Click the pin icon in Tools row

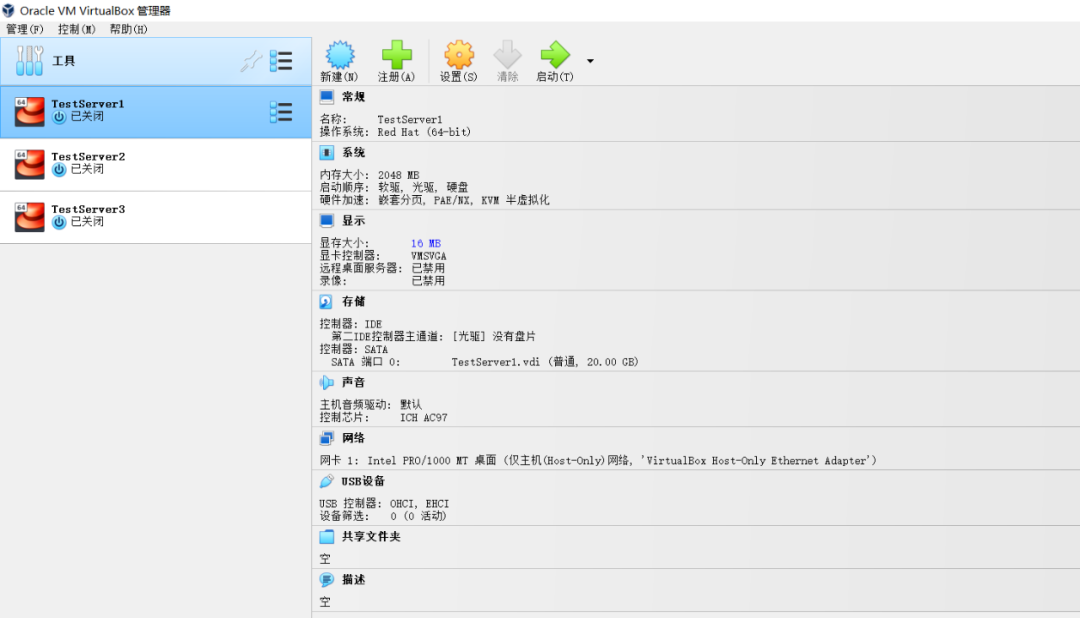[x=251, y=61]
